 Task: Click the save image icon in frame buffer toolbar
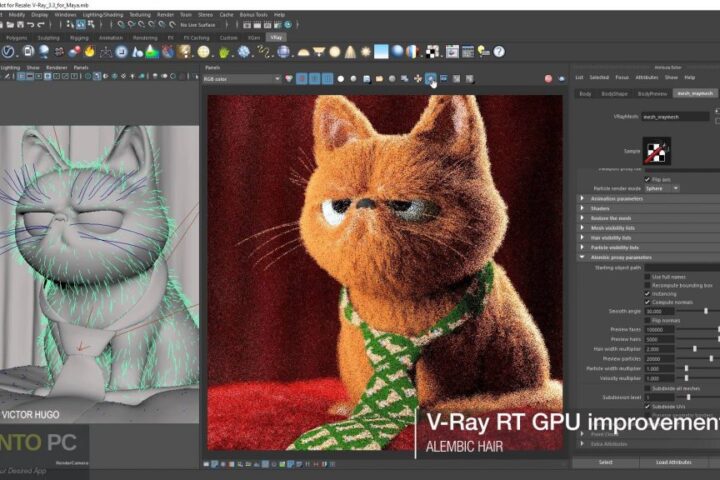pos(366,79)
